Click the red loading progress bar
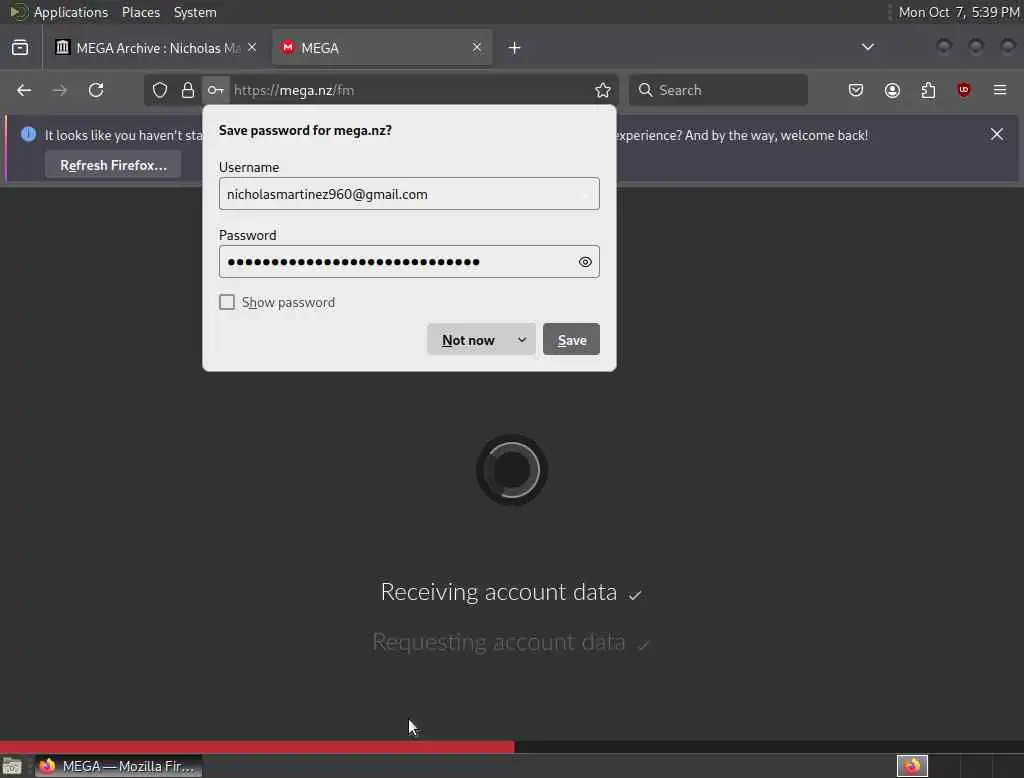This screenshot has width=1024, height=778. click(257, 747)
